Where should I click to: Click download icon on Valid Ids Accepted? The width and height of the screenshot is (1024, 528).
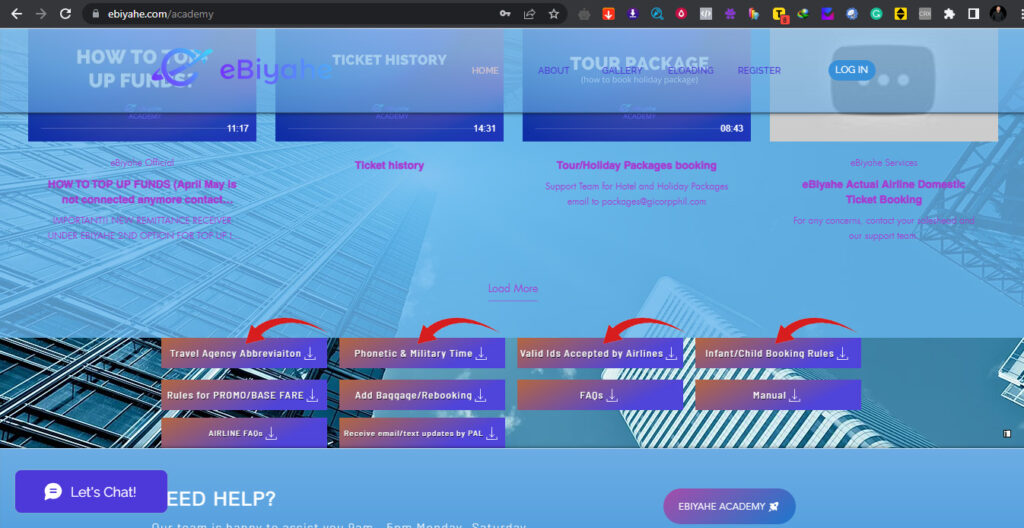tap(671, 354)
